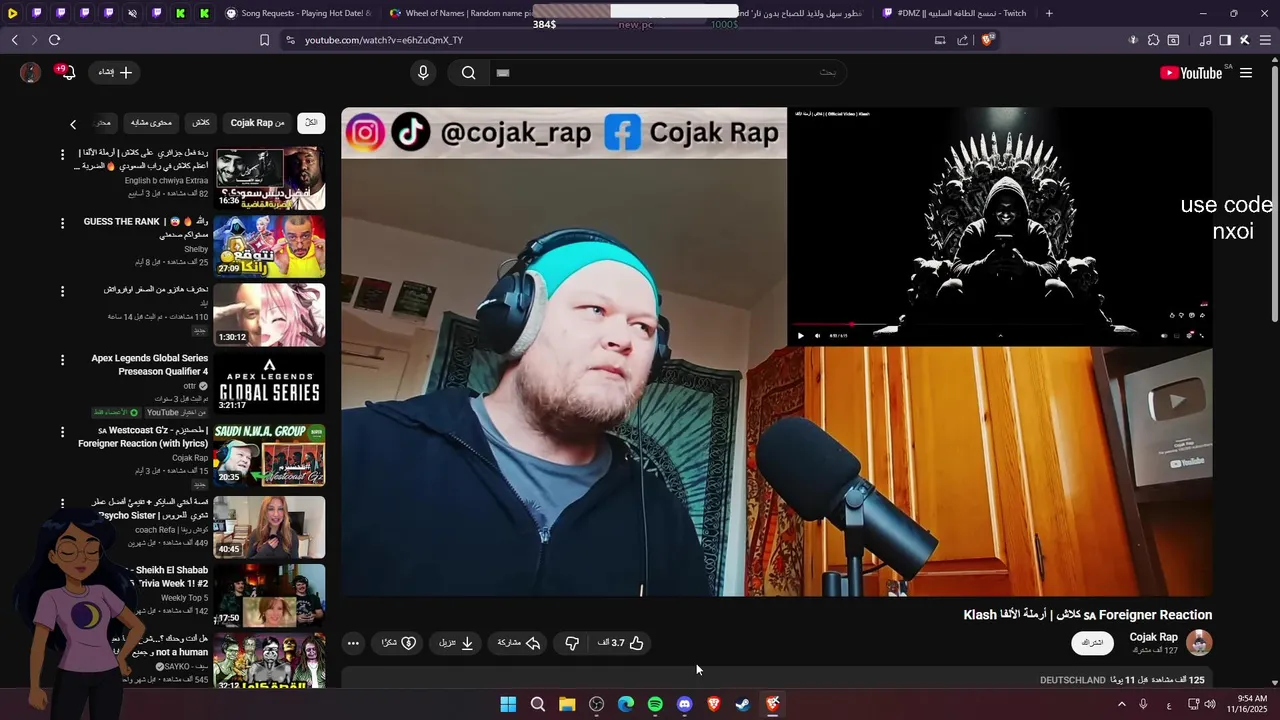Screen dimensions: 1280x720
Task: Click the download button under video
Action: coord(457,643)
